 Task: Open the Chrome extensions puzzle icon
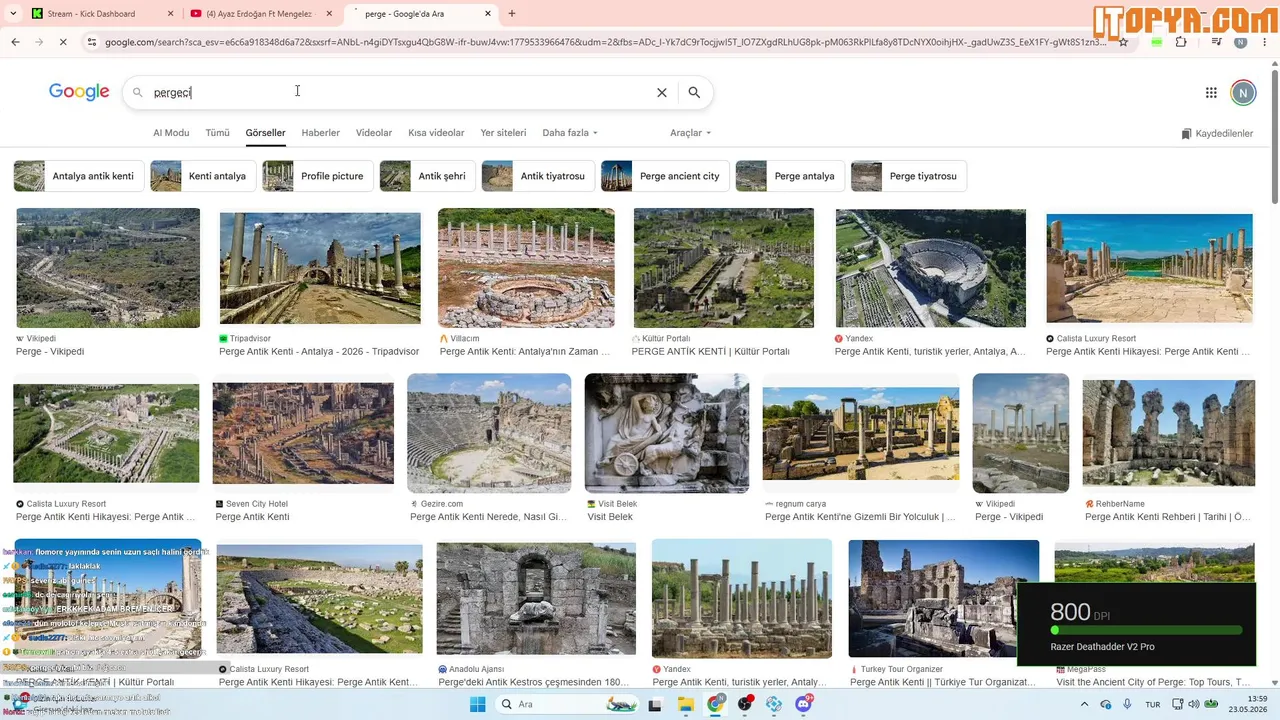point(1181,42)
